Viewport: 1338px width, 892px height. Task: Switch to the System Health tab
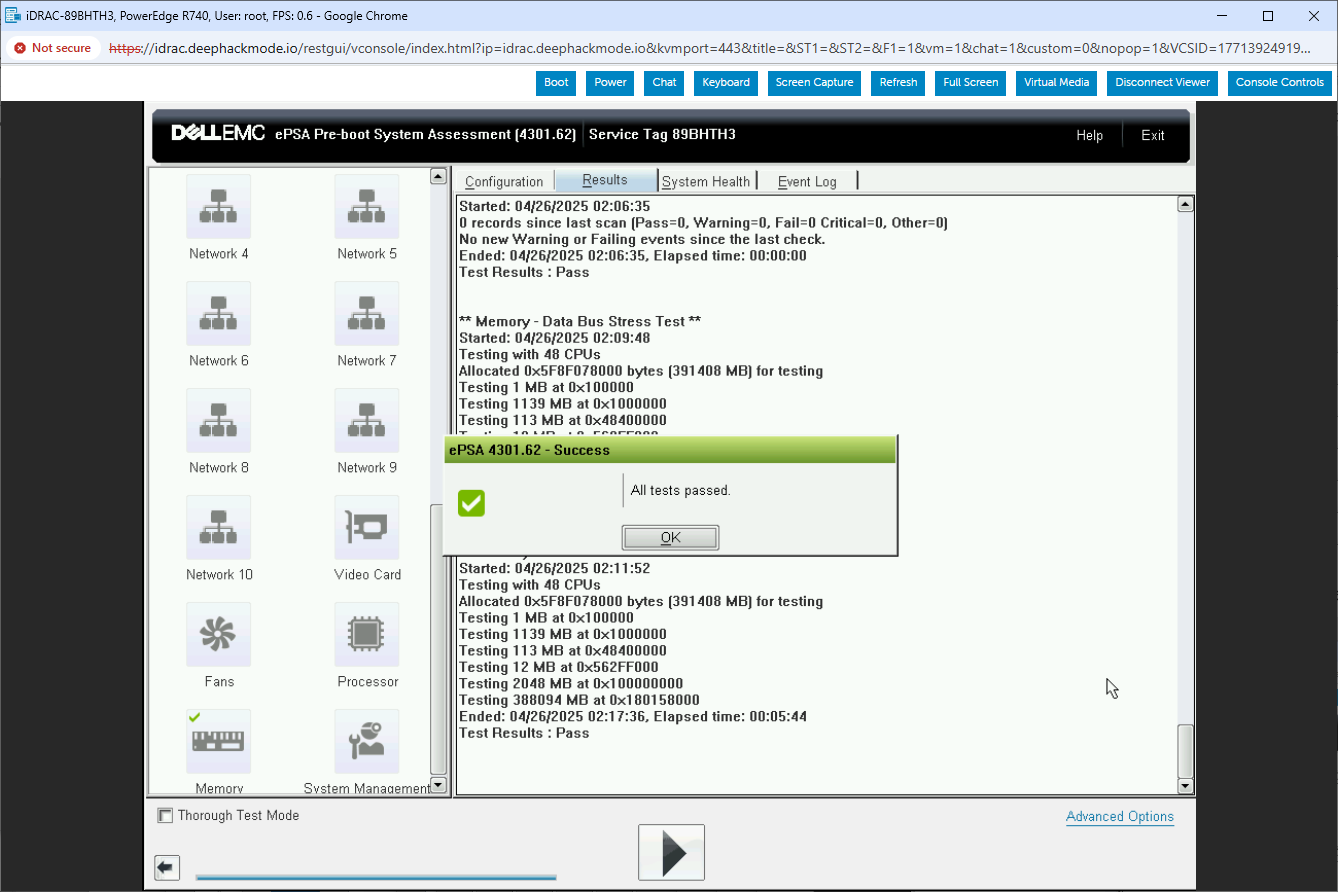coord(706,182)
